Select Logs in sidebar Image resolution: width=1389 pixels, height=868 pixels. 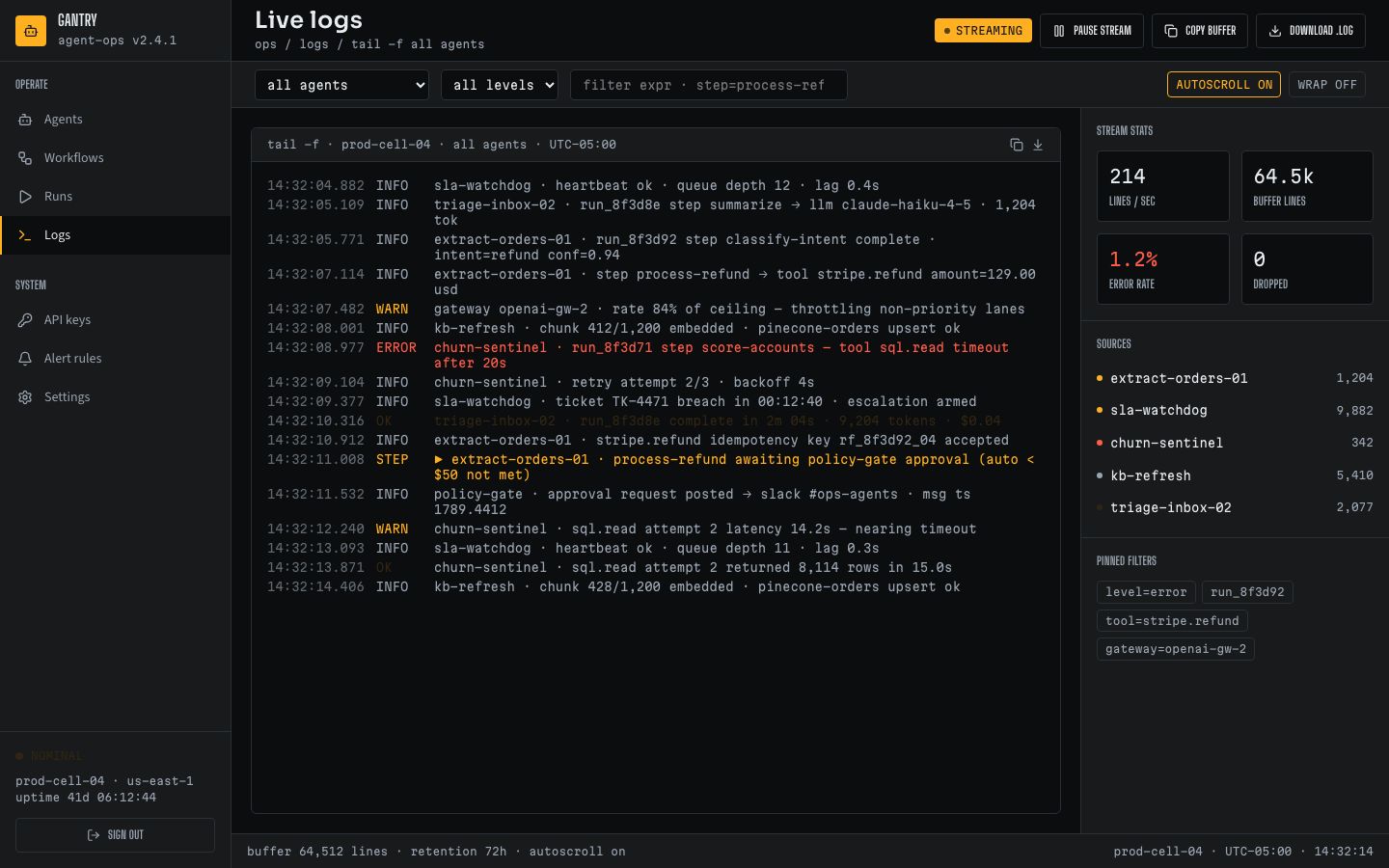pos(115,235)
